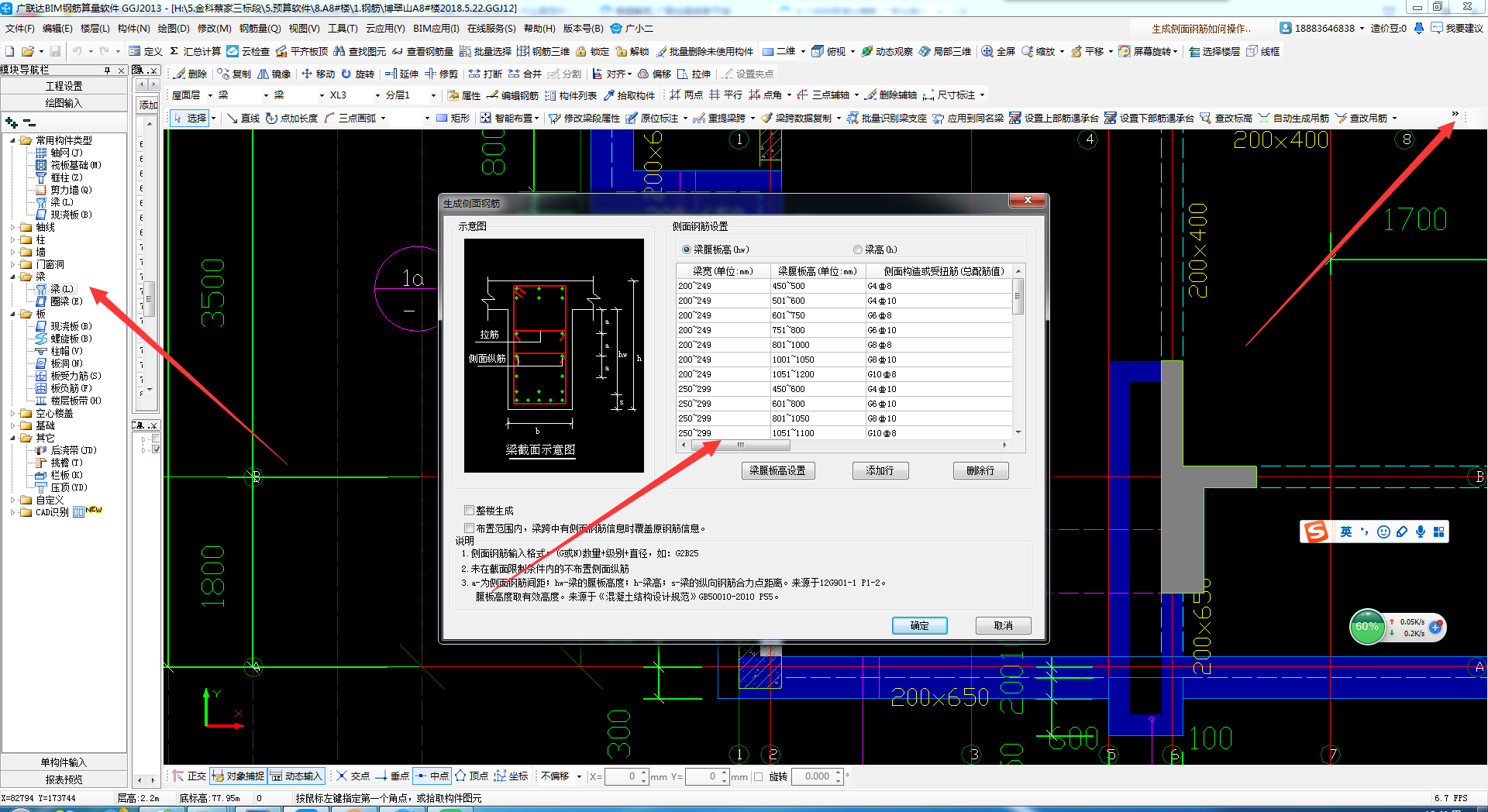Image resolution: width=1488 pixels, height=812 pixels.
Task: Open 查找图元 find element tool
Action: (360, 51)
